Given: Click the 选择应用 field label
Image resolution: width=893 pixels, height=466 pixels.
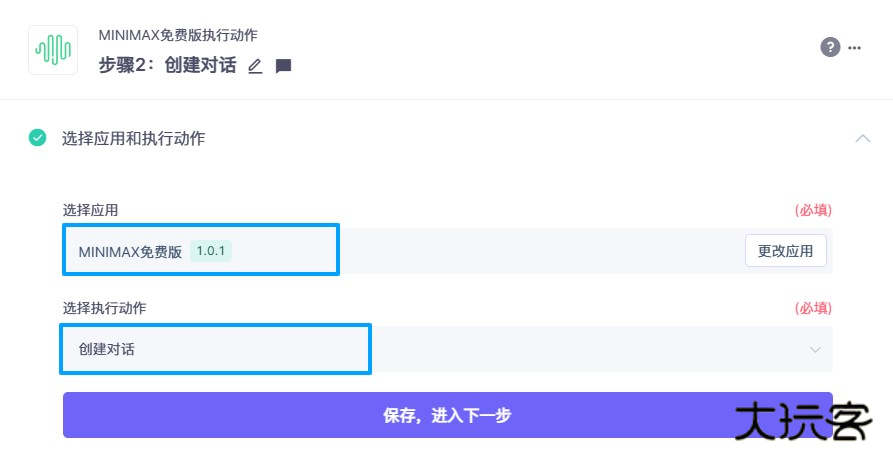Looking at the screenshot, I should pyautogui.click(x=90, y=210).
